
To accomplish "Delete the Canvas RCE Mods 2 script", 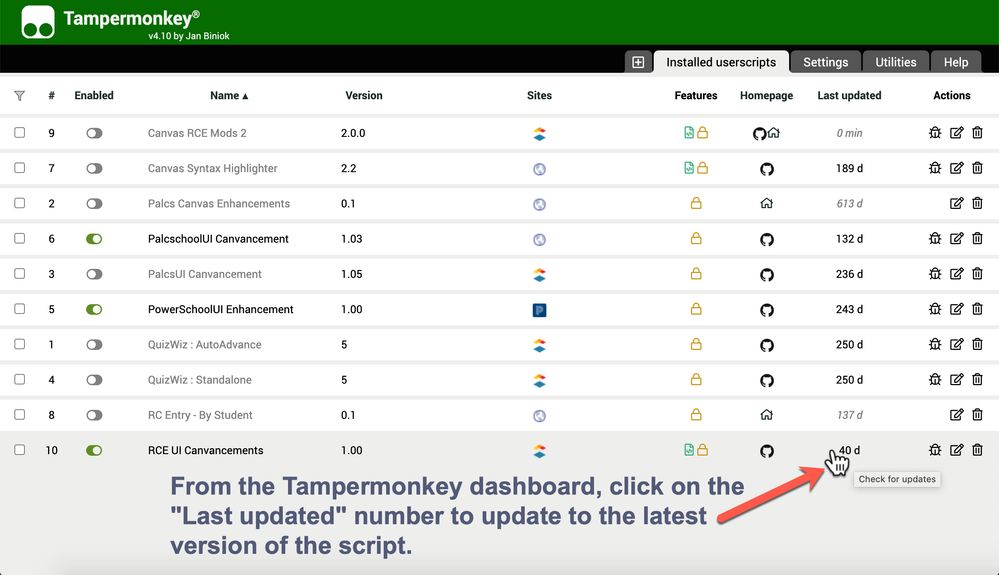I will [977, 133].
